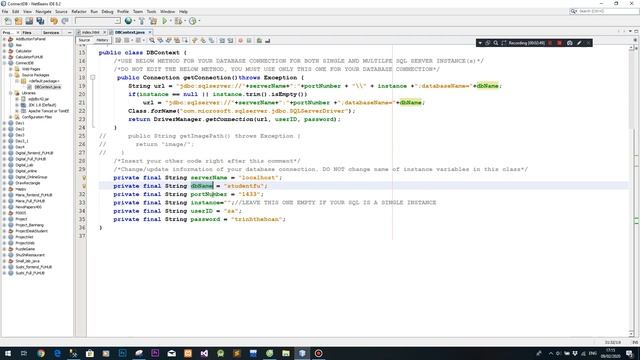
Task: Click the New File toolbar icon
Action: pyautogui.click(x=8, y=21)
